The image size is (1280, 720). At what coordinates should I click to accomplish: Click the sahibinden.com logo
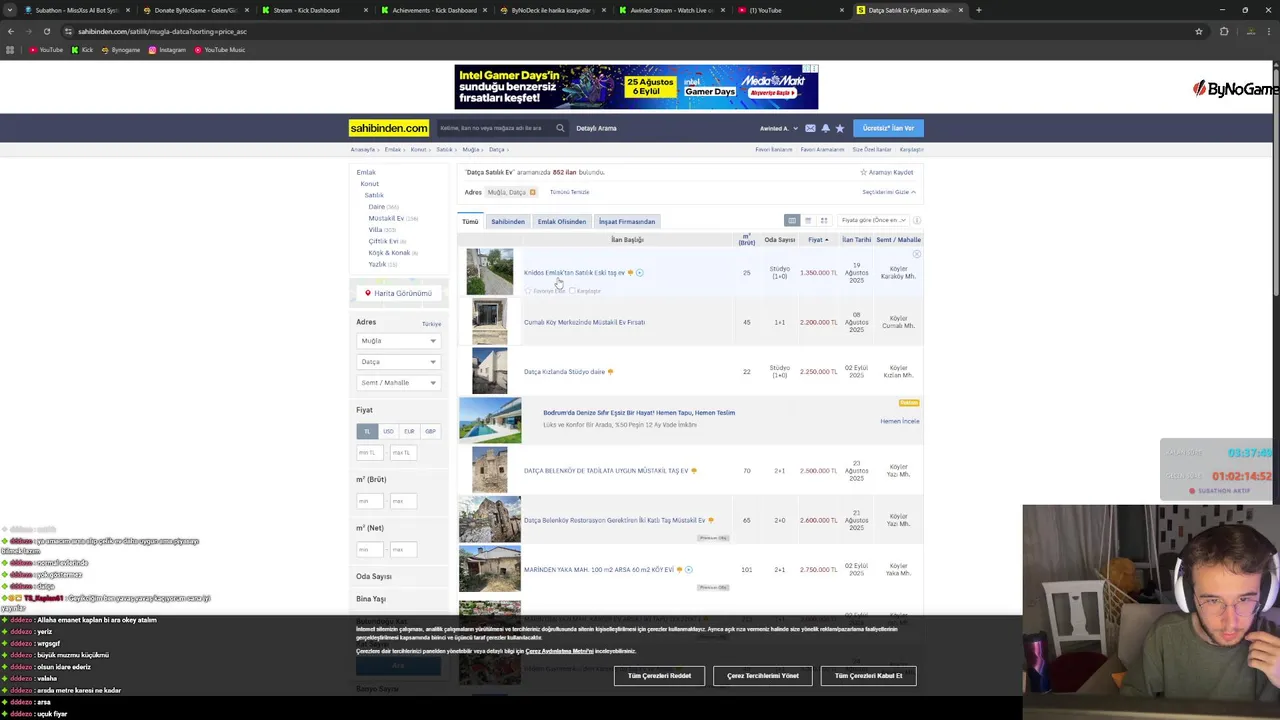click(389, 128)
